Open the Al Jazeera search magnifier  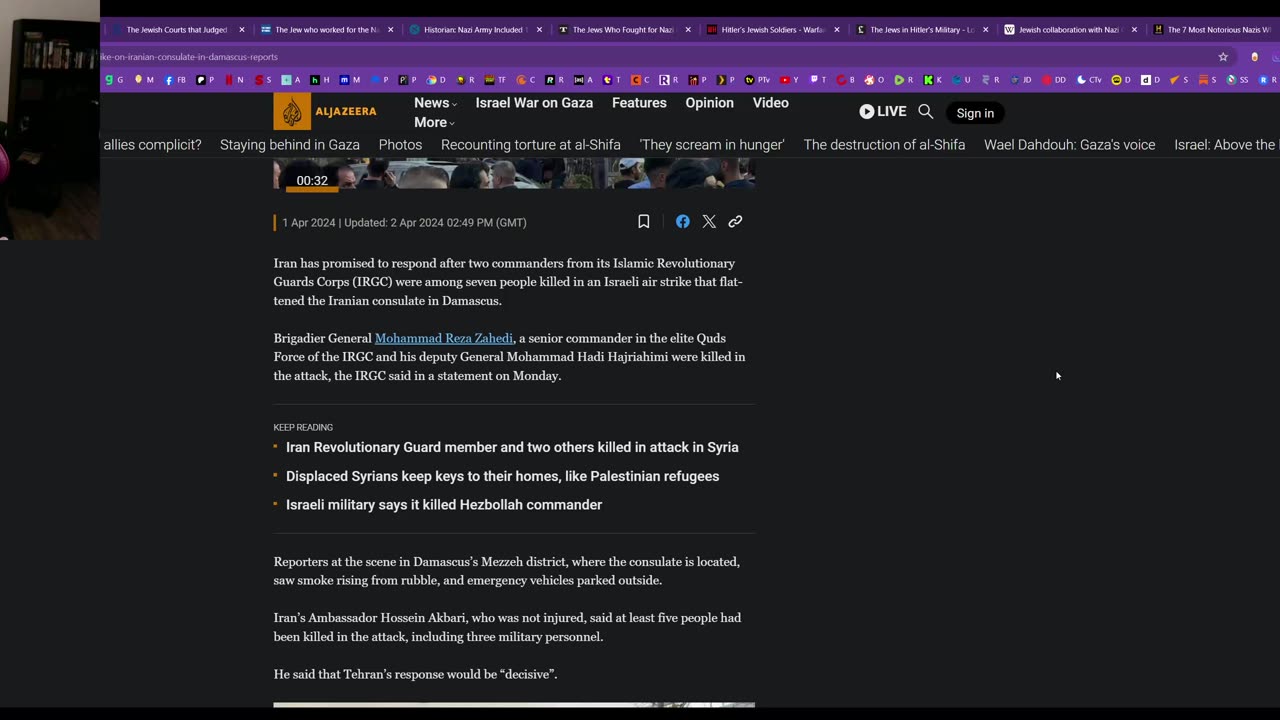pyautogui.click(x=925, y=112)
